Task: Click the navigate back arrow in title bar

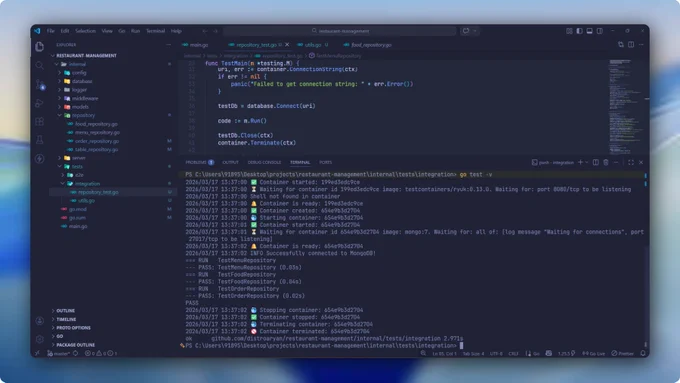Action: pos(205,31)
